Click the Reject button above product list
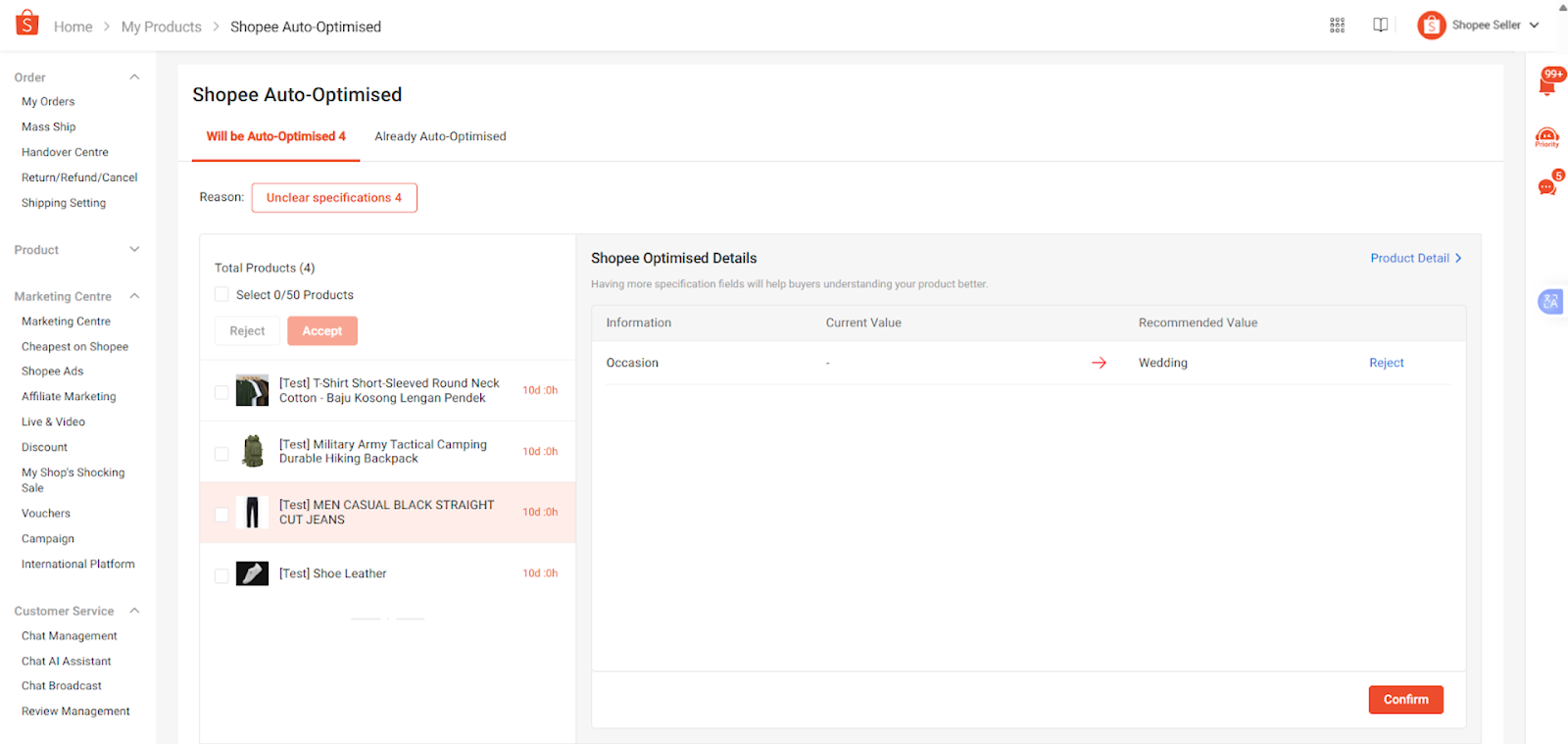1568x744 pixels. 247,330
